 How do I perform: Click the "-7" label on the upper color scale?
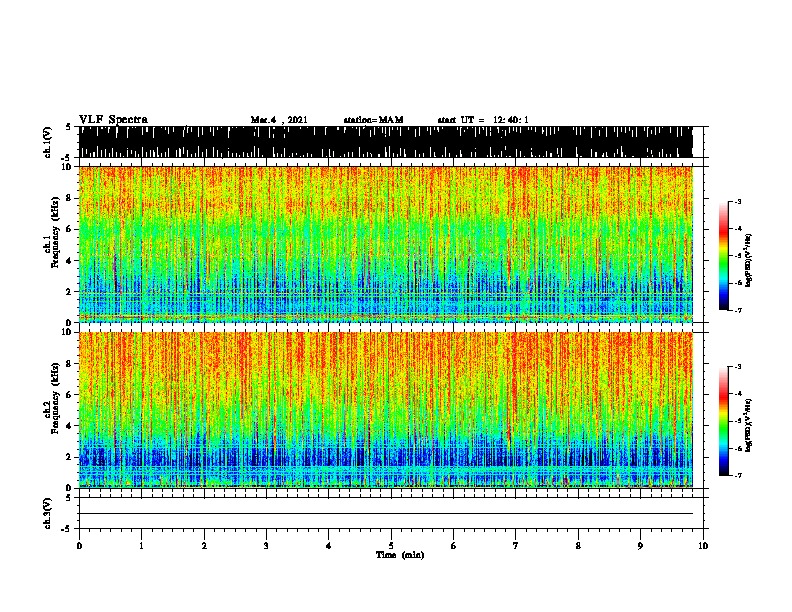pos(738,310)
